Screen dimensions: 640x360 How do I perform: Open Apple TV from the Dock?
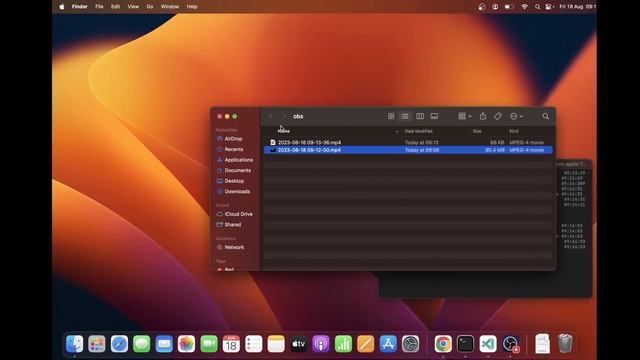coord(299,344)
